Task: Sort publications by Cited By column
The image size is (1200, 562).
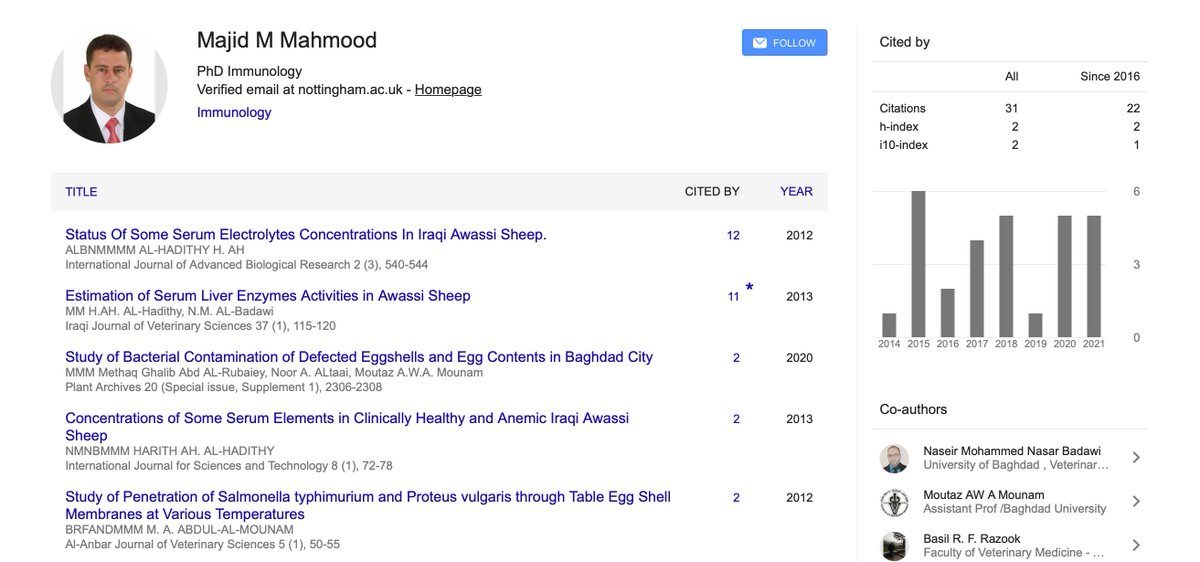Action: coord(711,192)
